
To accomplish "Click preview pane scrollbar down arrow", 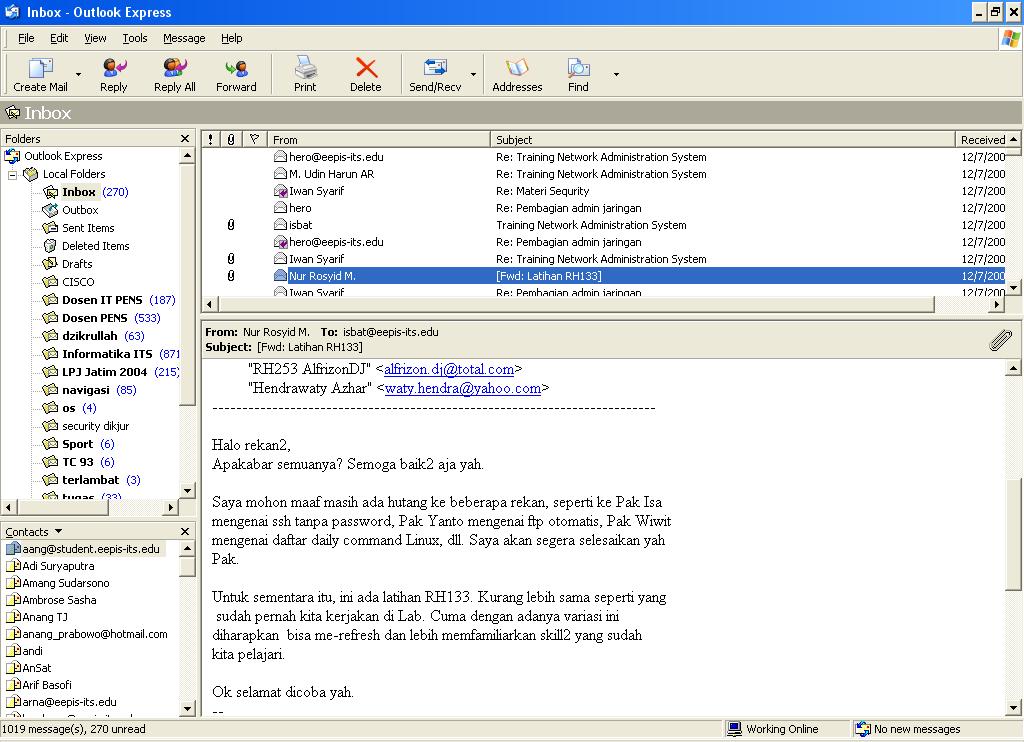I will pyautogui.click(x=1013, y=707).
